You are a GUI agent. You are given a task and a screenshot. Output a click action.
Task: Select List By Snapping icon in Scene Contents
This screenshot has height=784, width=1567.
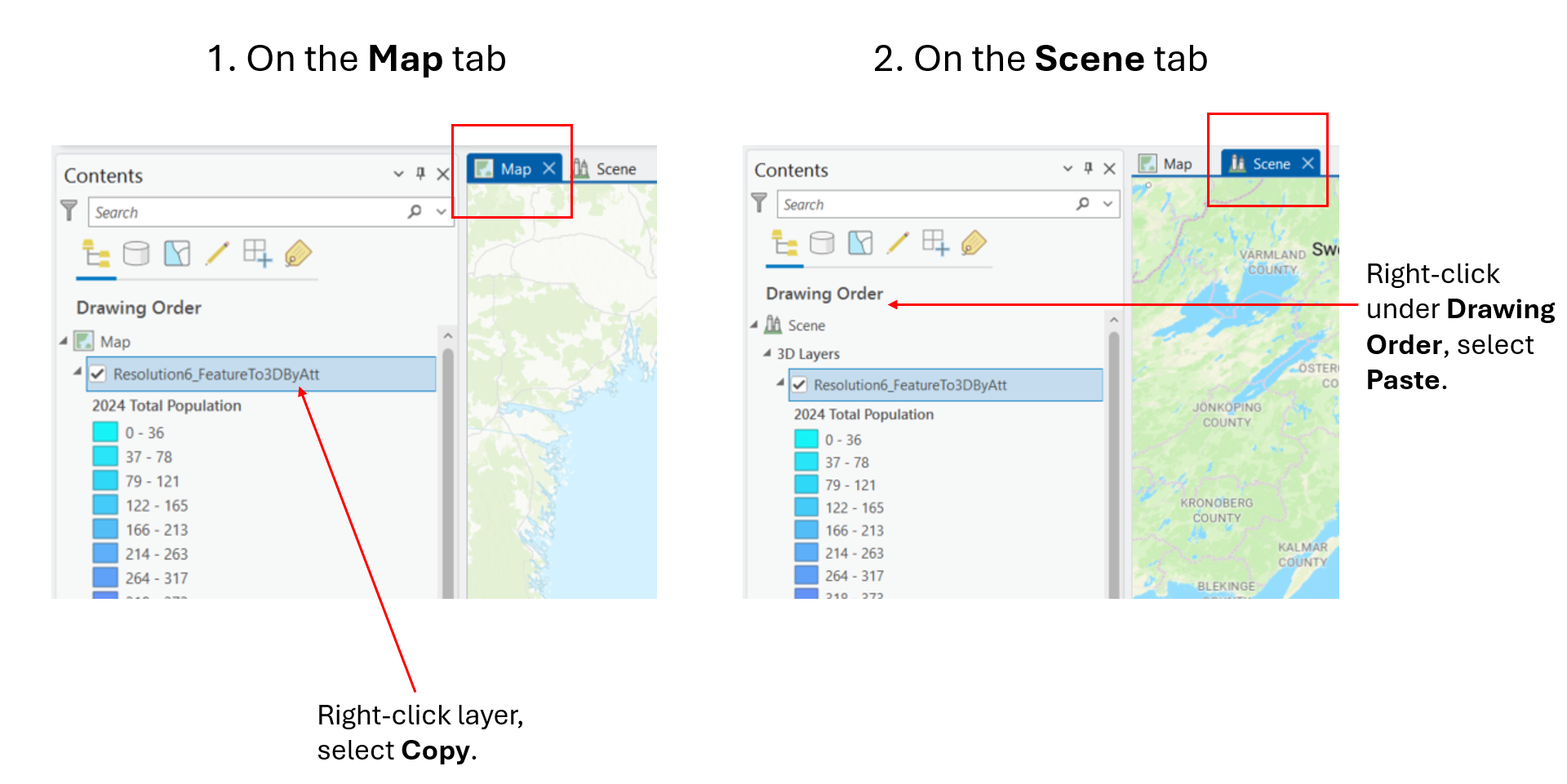(937, 243)
